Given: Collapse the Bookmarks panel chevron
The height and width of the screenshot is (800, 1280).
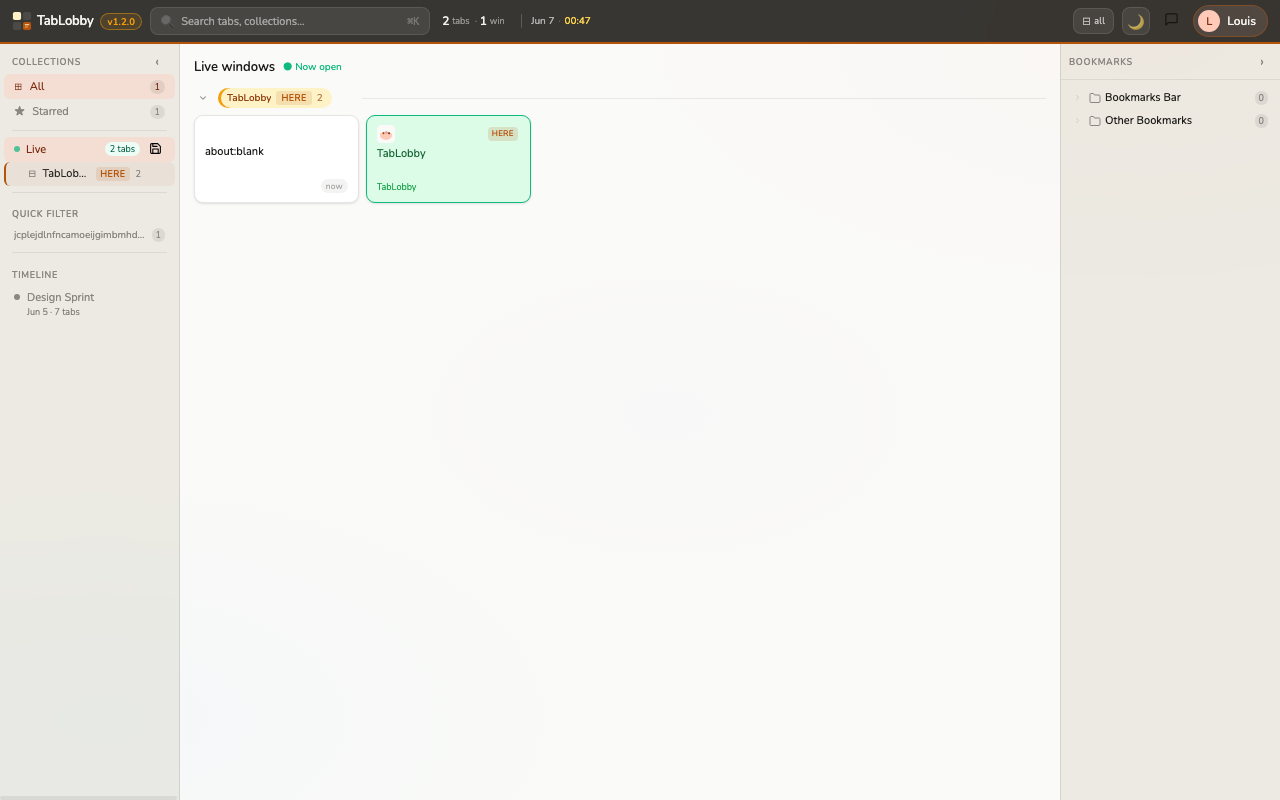Looking at the screenshot, I should coord(1262,62).
